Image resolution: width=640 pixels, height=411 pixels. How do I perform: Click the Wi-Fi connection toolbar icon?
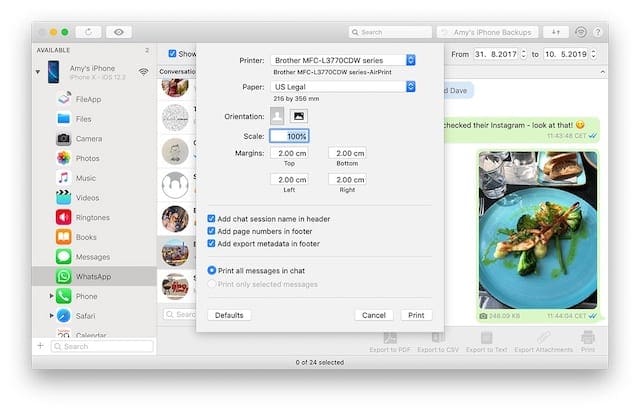581,32
